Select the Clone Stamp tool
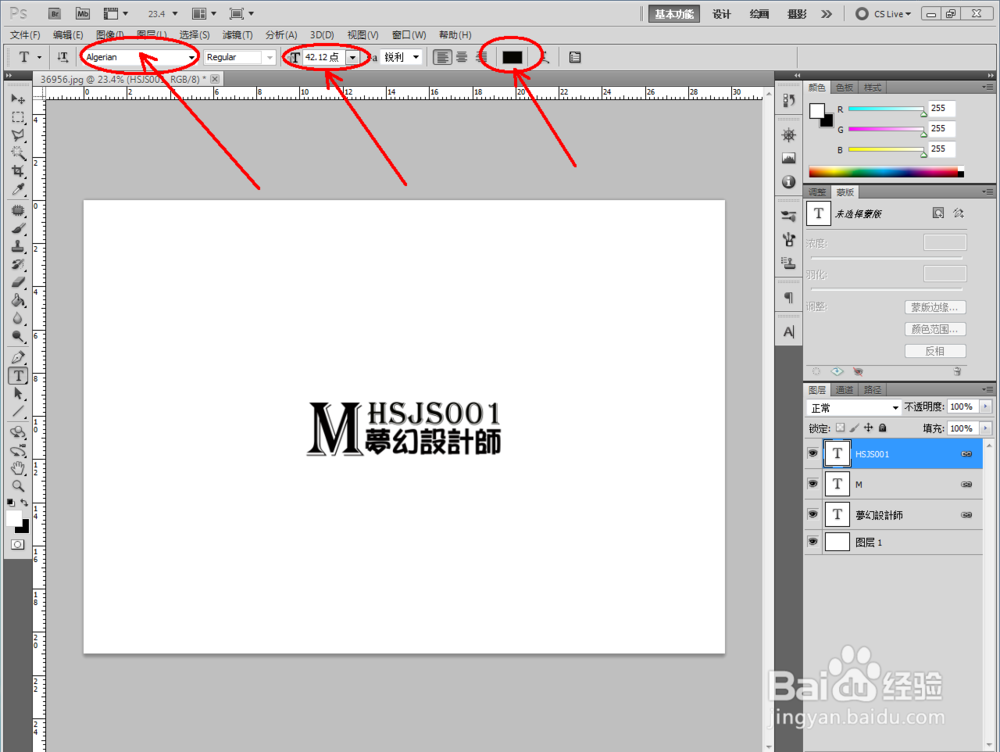Screen dimensions: 1000x752 [18, 246]
